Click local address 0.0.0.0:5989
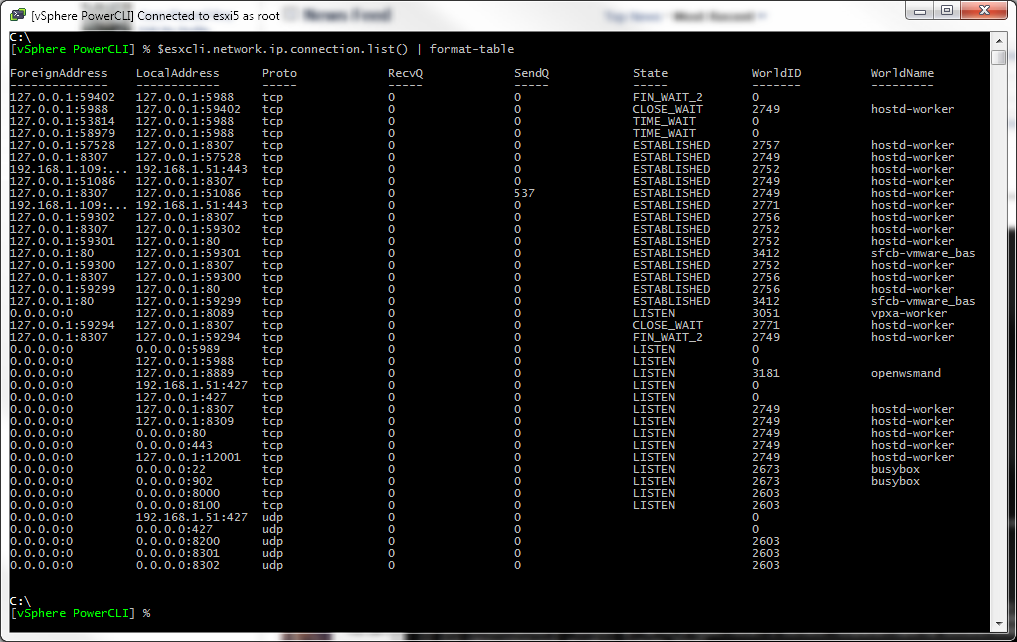This screenshot has width=1017, height=642. pos(178,350)
